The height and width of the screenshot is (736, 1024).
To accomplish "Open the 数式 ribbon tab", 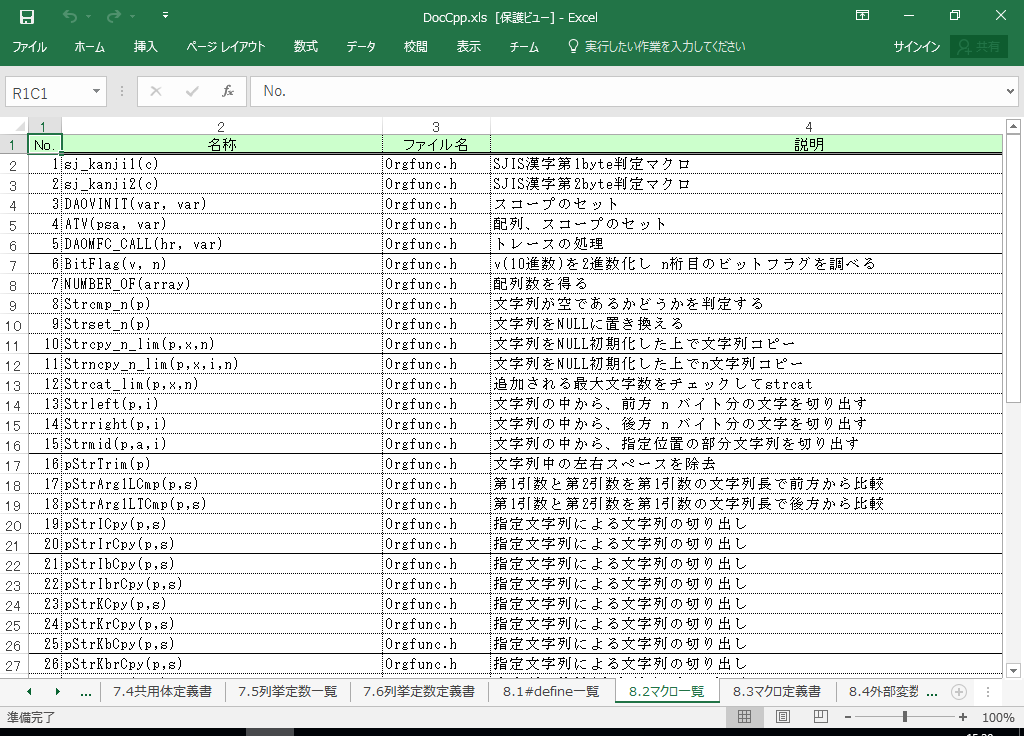I will 305,47.
